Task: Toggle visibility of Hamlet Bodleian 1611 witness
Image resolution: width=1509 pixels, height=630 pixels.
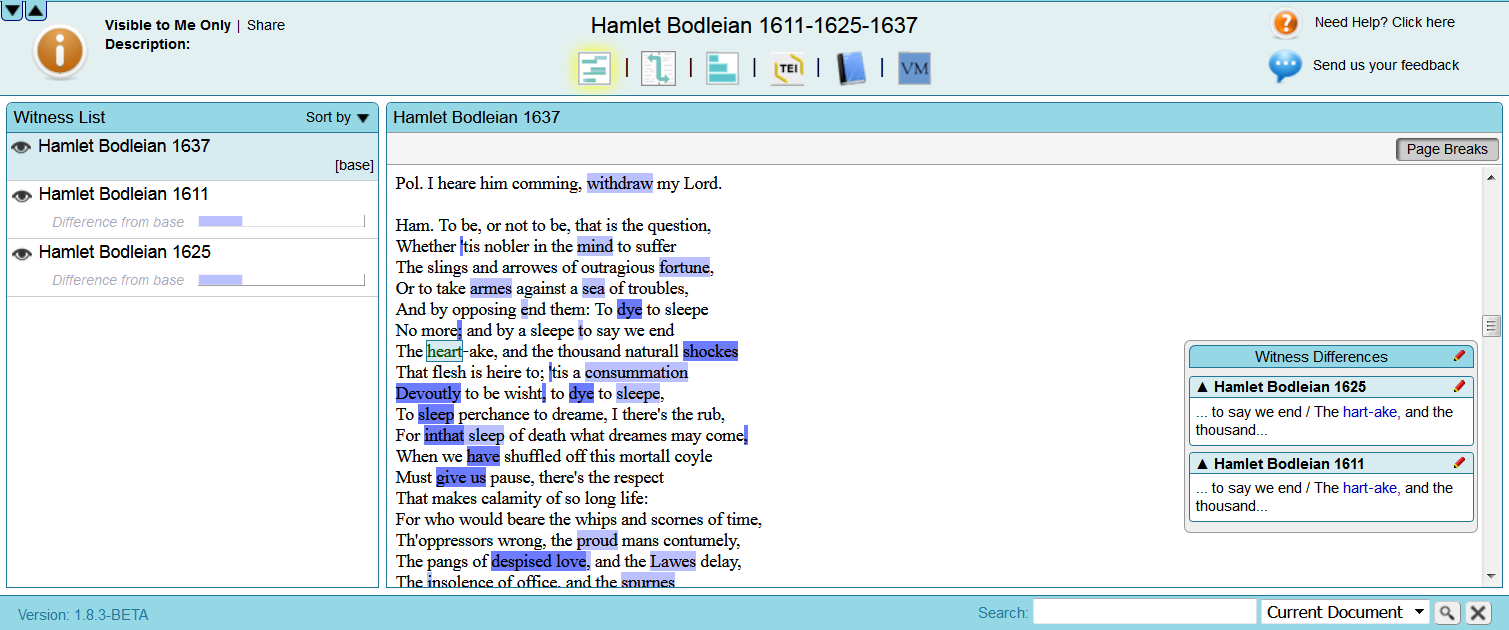Action: click(21, 196)
